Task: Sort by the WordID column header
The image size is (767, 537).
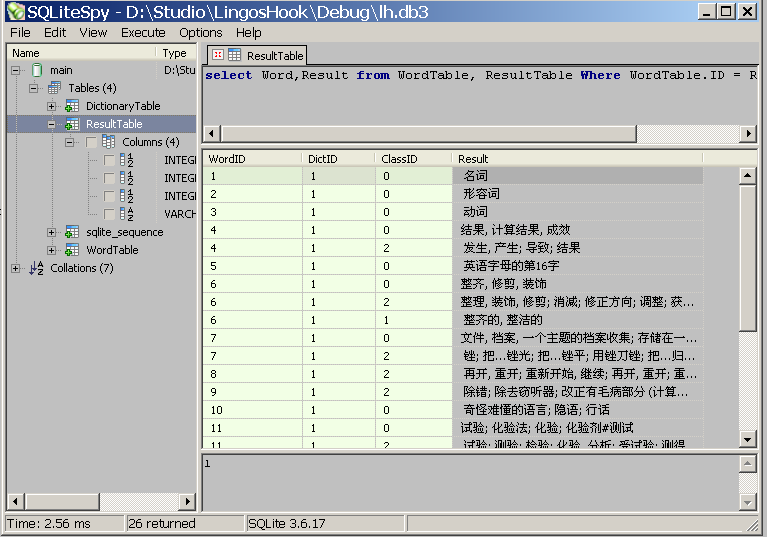Action: point(252,159)
